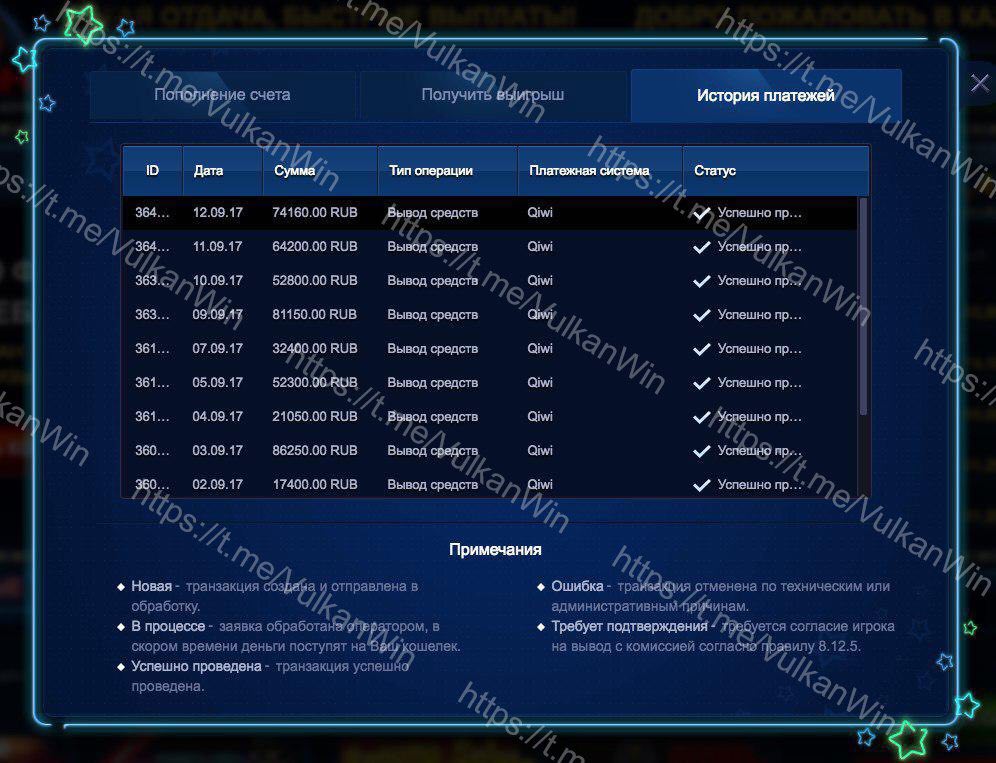Click Успешно пр… status in the 07.09.17 row

(760, 349)
